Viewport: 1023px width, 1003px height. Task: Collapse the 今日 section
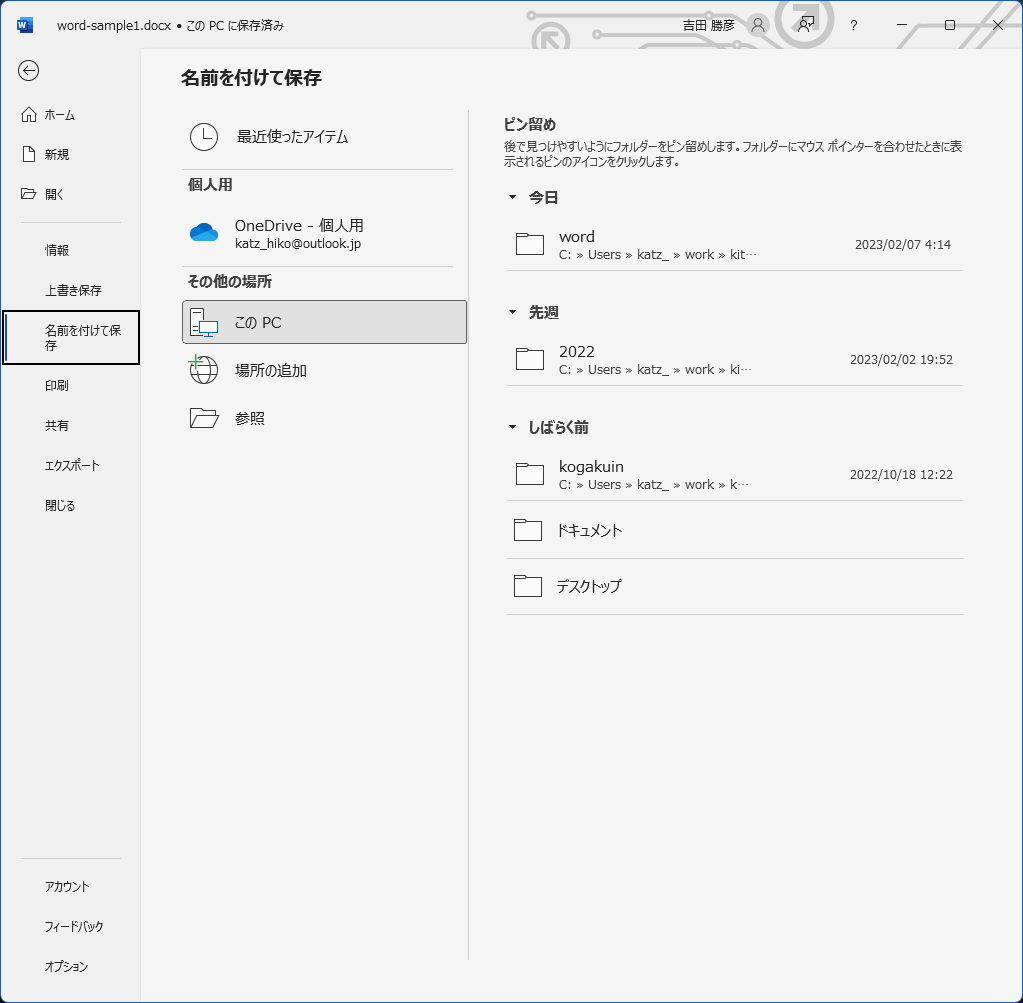513,198
